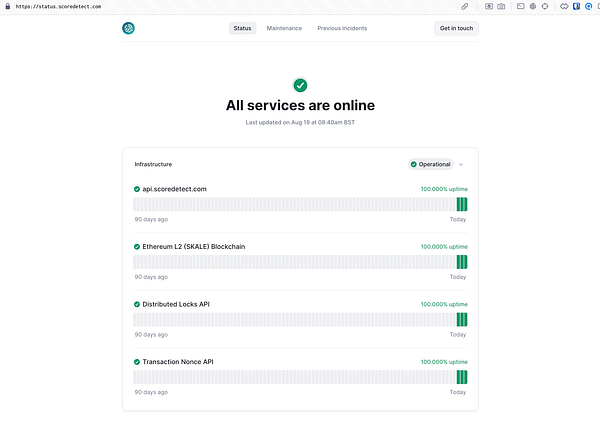Viewport: 600px width, 443px height.
Task: Click the Operational status badge
Action: 430,164
